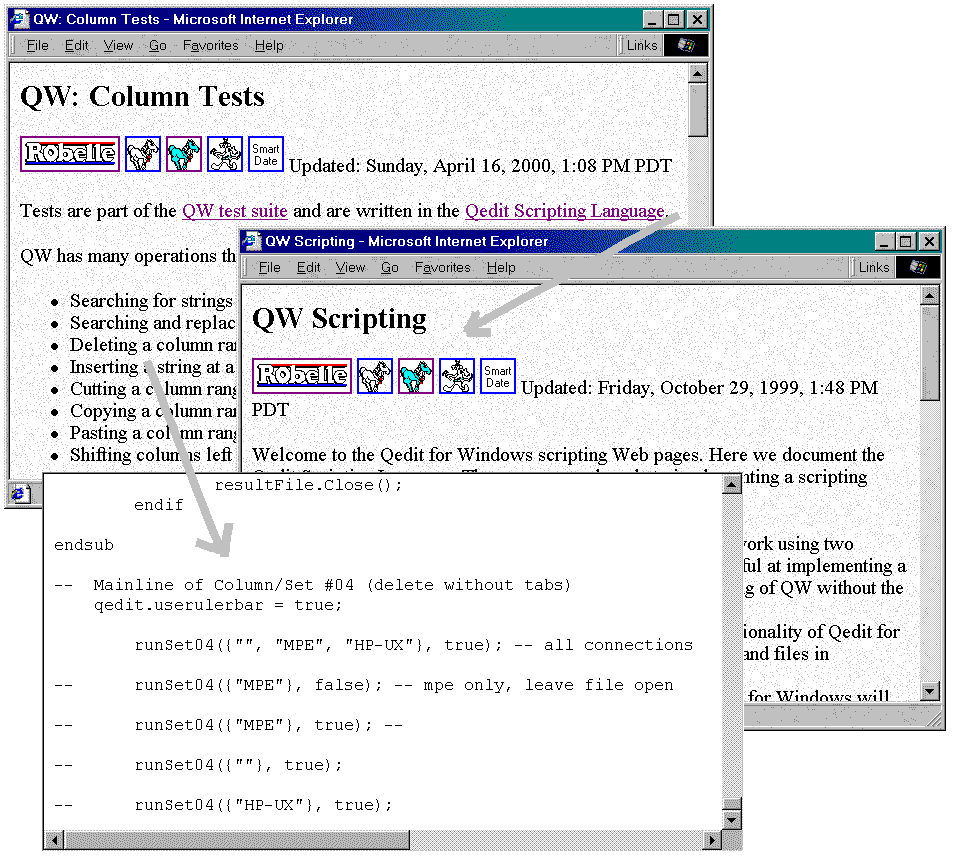
Task: Click the QW Scripting page heading
Action: (x=339, y=319)
